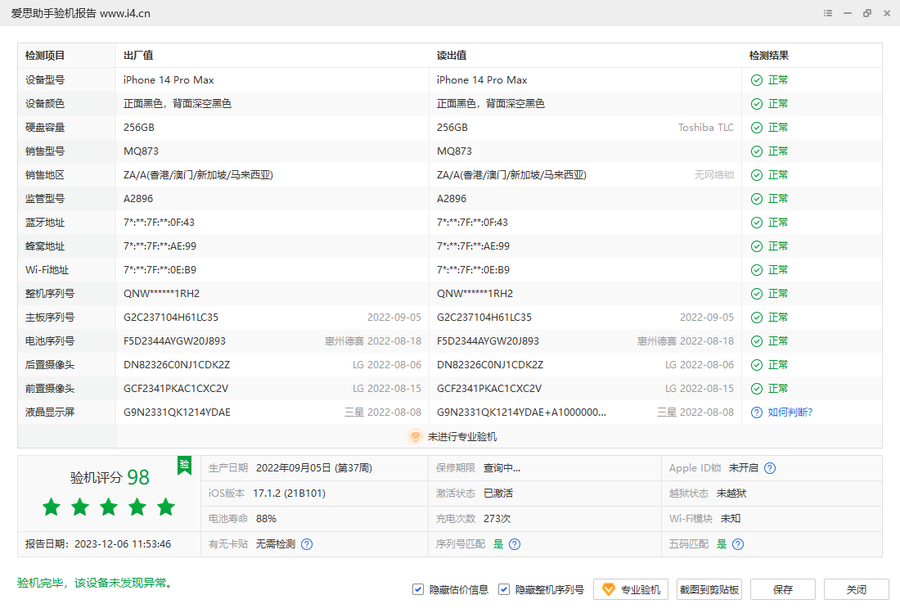
Task: Click factory battery serial F5D2344AYGW20J893
Action: tap(174, 342)
